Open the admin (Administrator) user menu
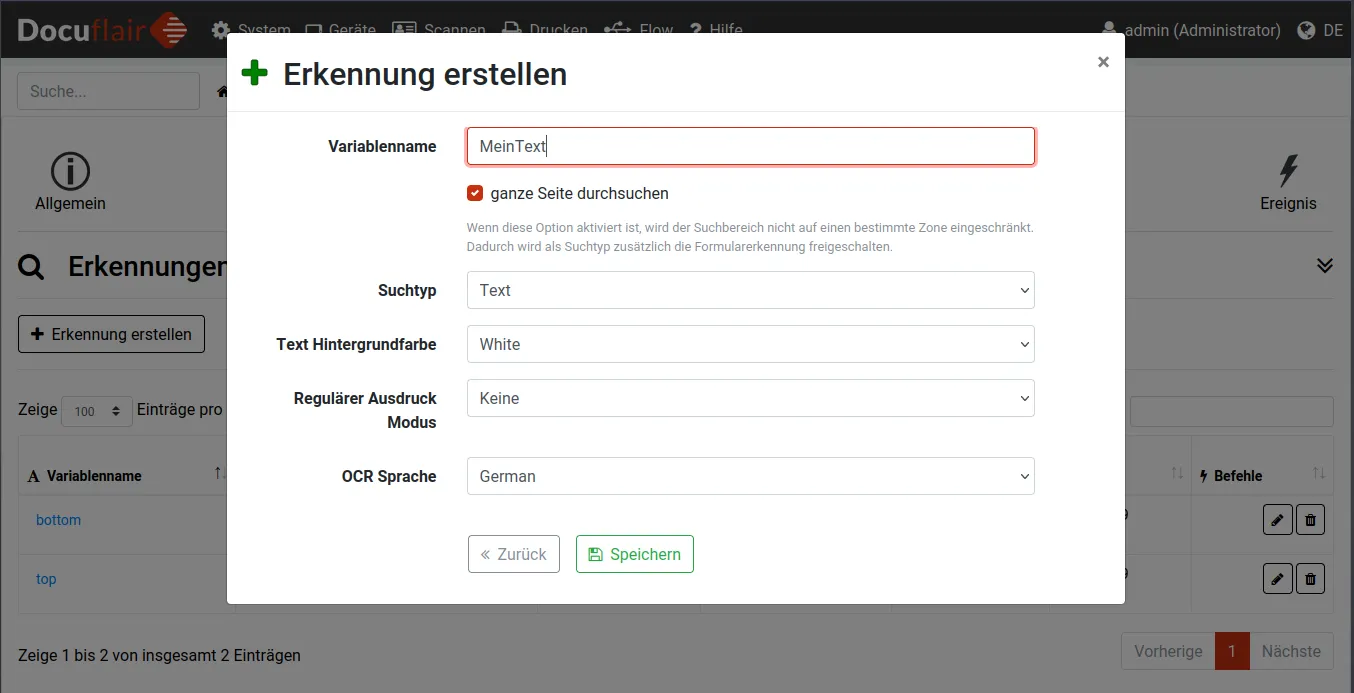1354x693 pixels. [x=1191, y=30]
